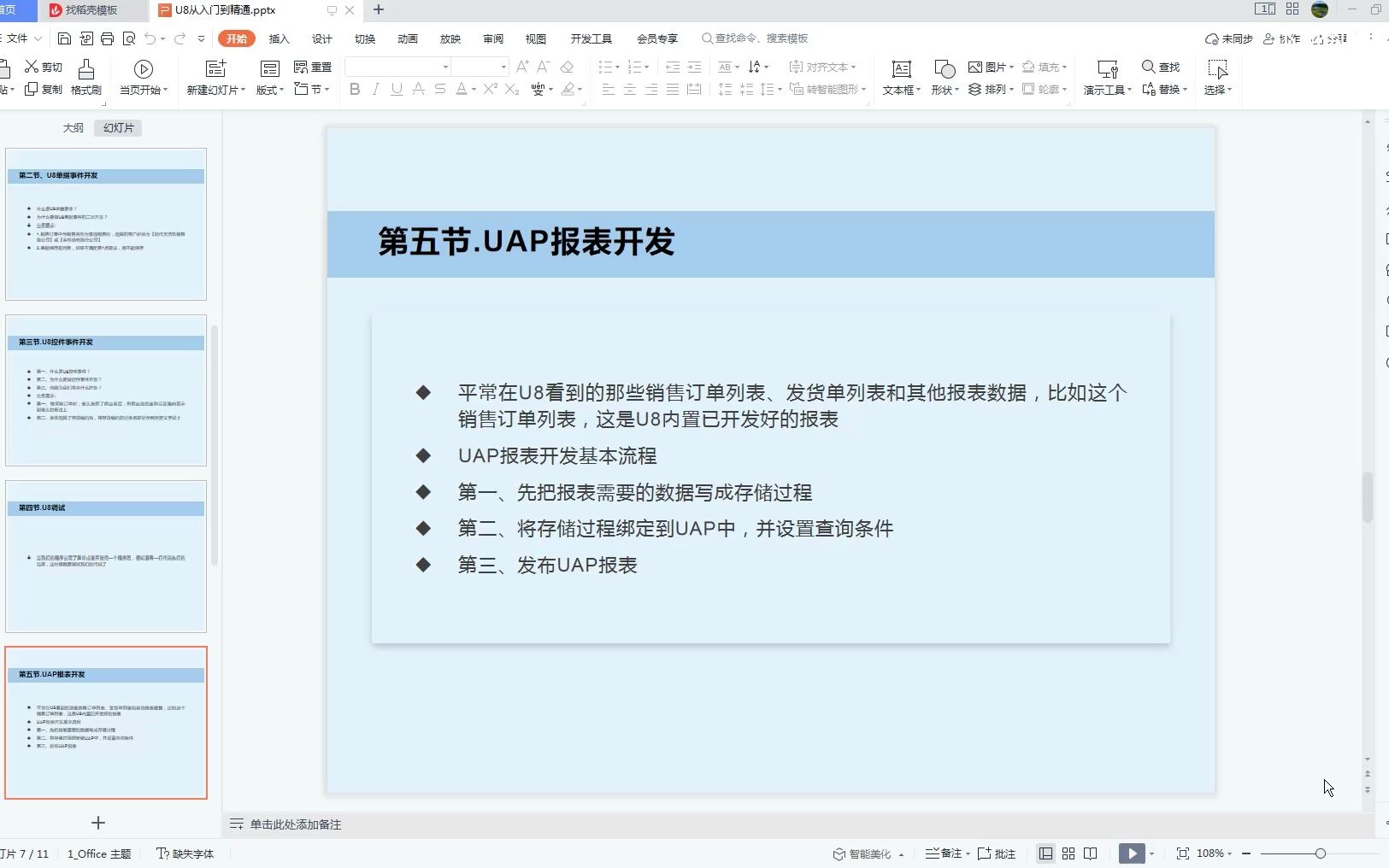Toggle underline formatting

click(396, 89)
